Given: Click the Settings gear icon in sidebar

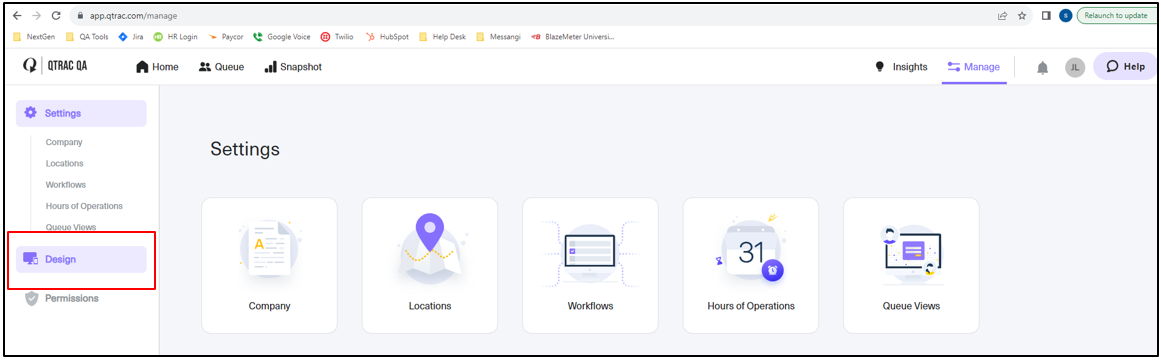Looking at the screenshot, I should pos(30,113).
